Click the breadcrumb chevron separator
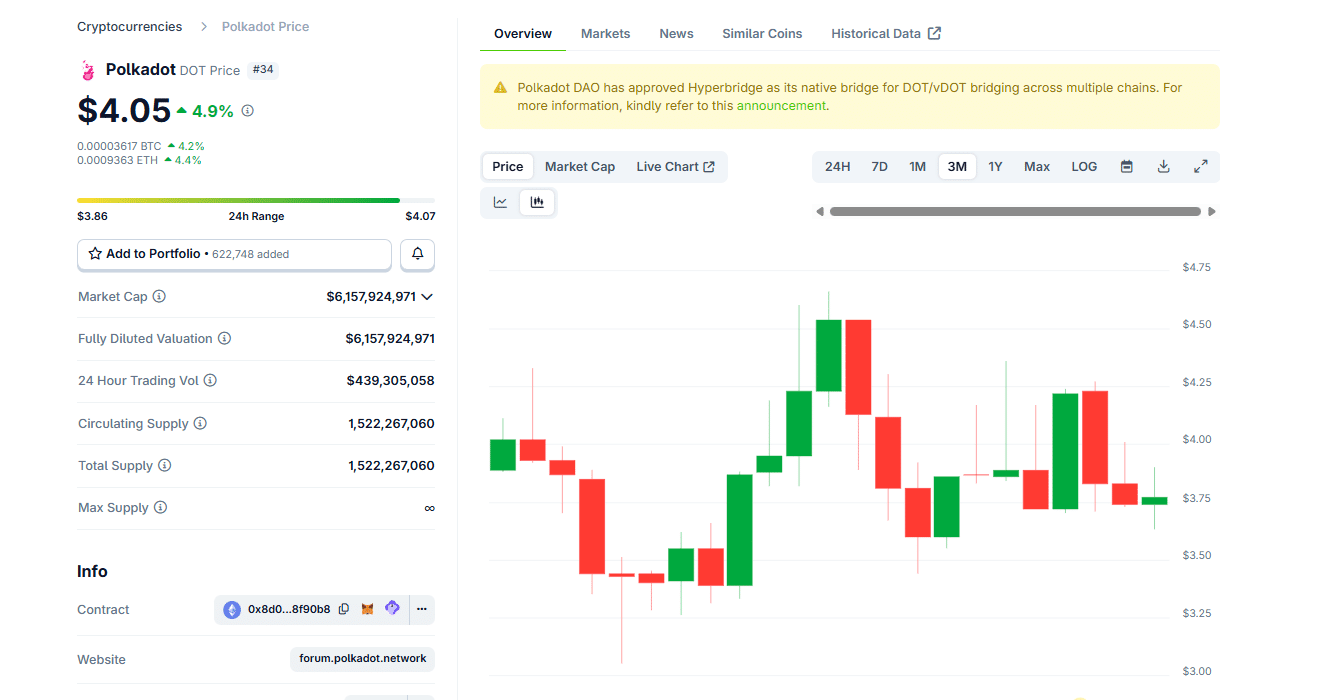Screen dimensions: 1331x700 click(203, 27)
